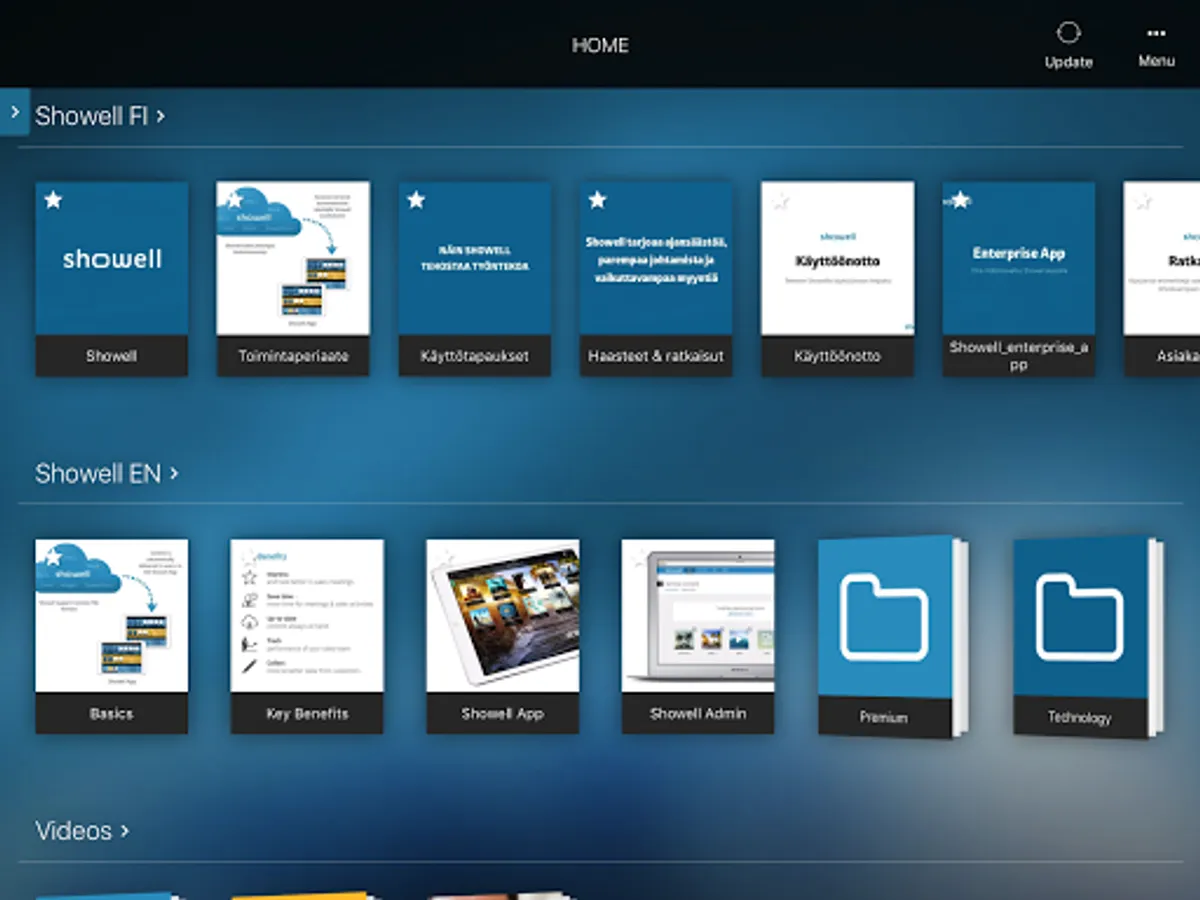The height and width of the screenshot is (900, 1200).
Task: Open the Showell presentation thumbnail
Action: (x=111, y=258)
